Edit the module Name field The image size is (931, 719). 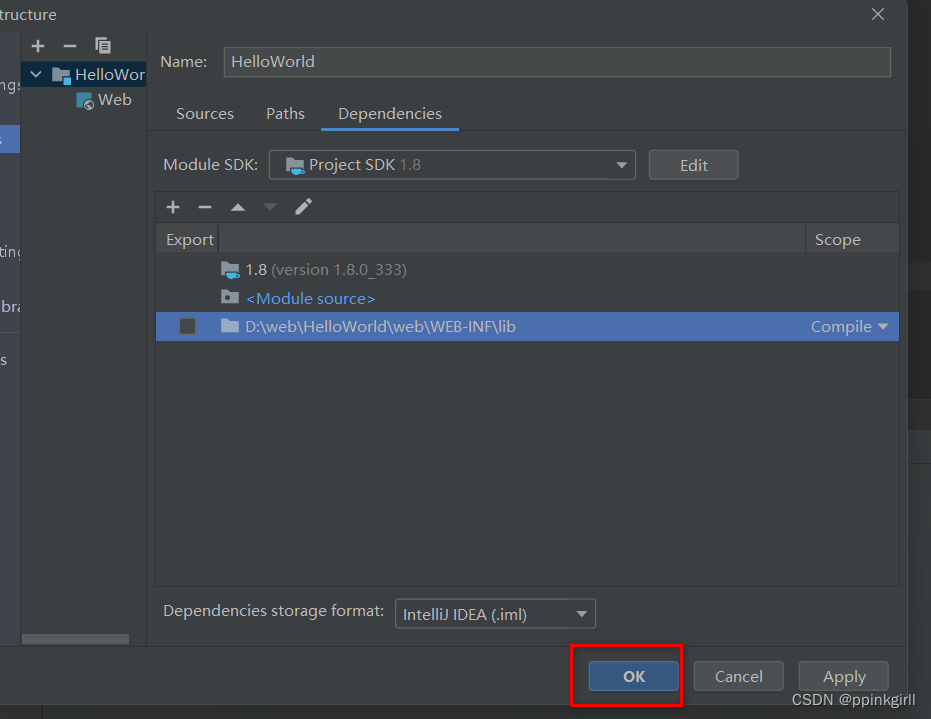pos(557,62)
